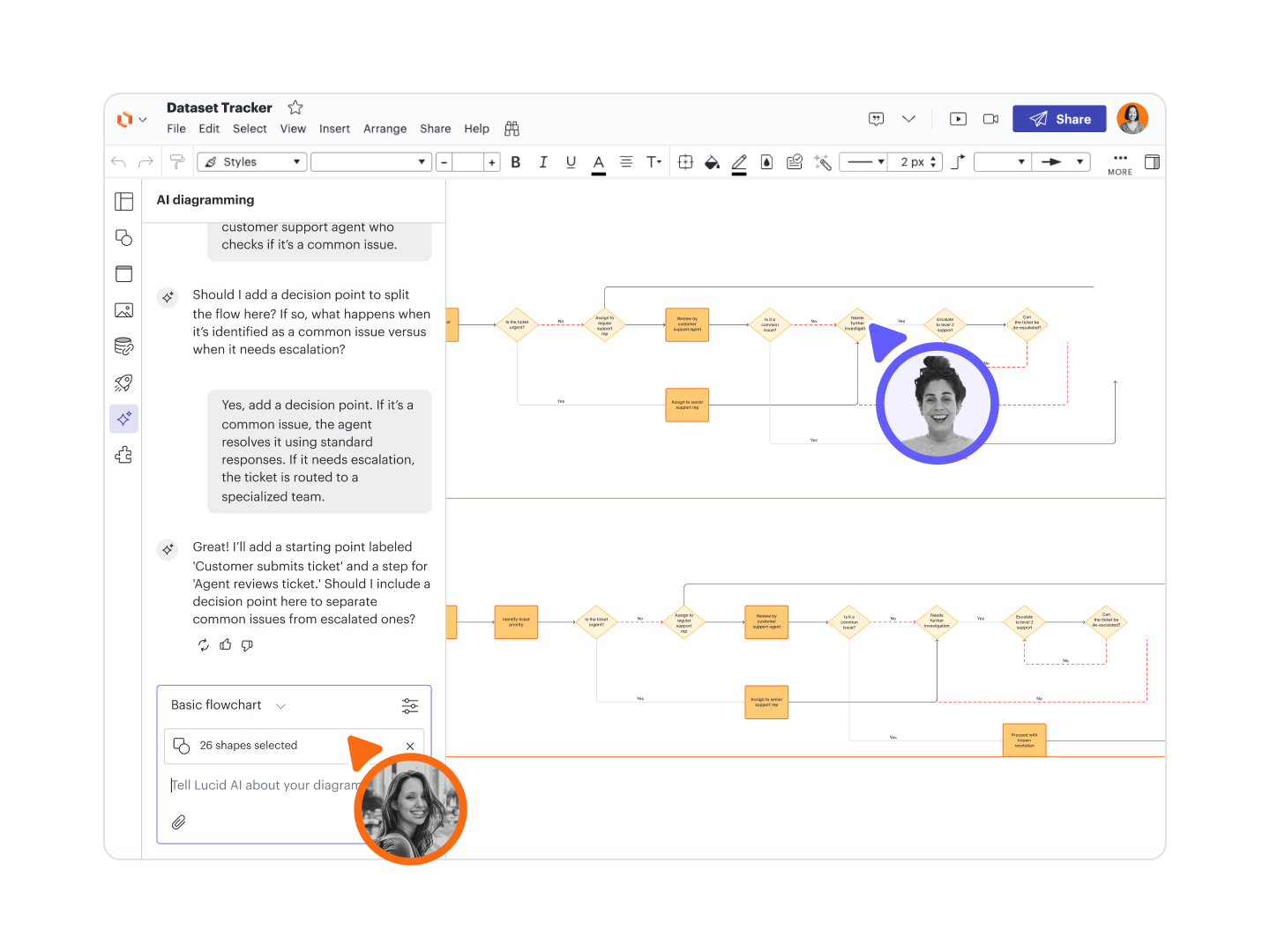Image resolution: width=1270 pixels, height=952 pixels.
Task: Open the Insert menu
Action: (334, 129)
